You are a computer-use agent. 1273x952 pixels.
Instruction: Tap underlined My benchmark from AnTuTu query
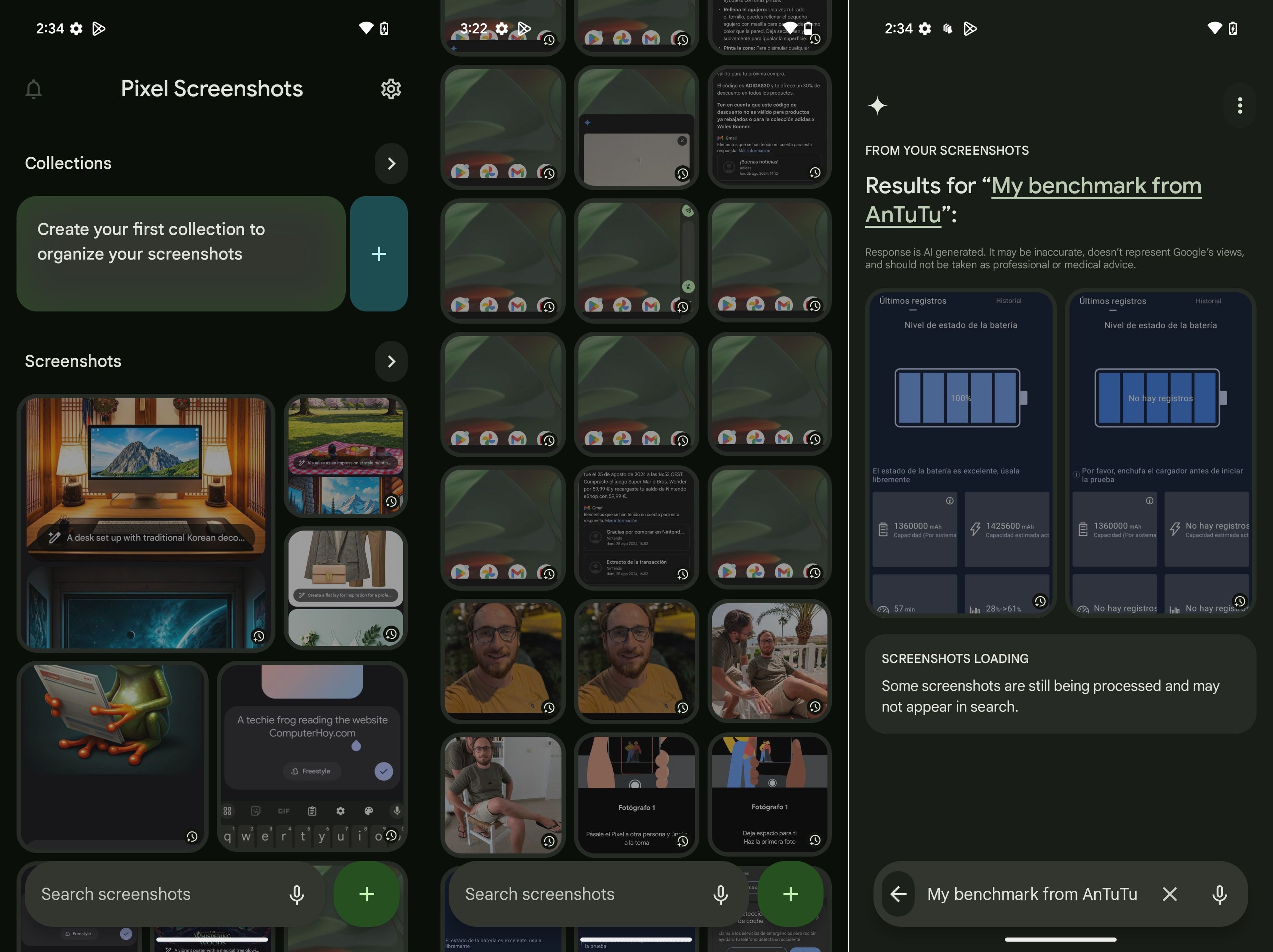(1033, 200)
